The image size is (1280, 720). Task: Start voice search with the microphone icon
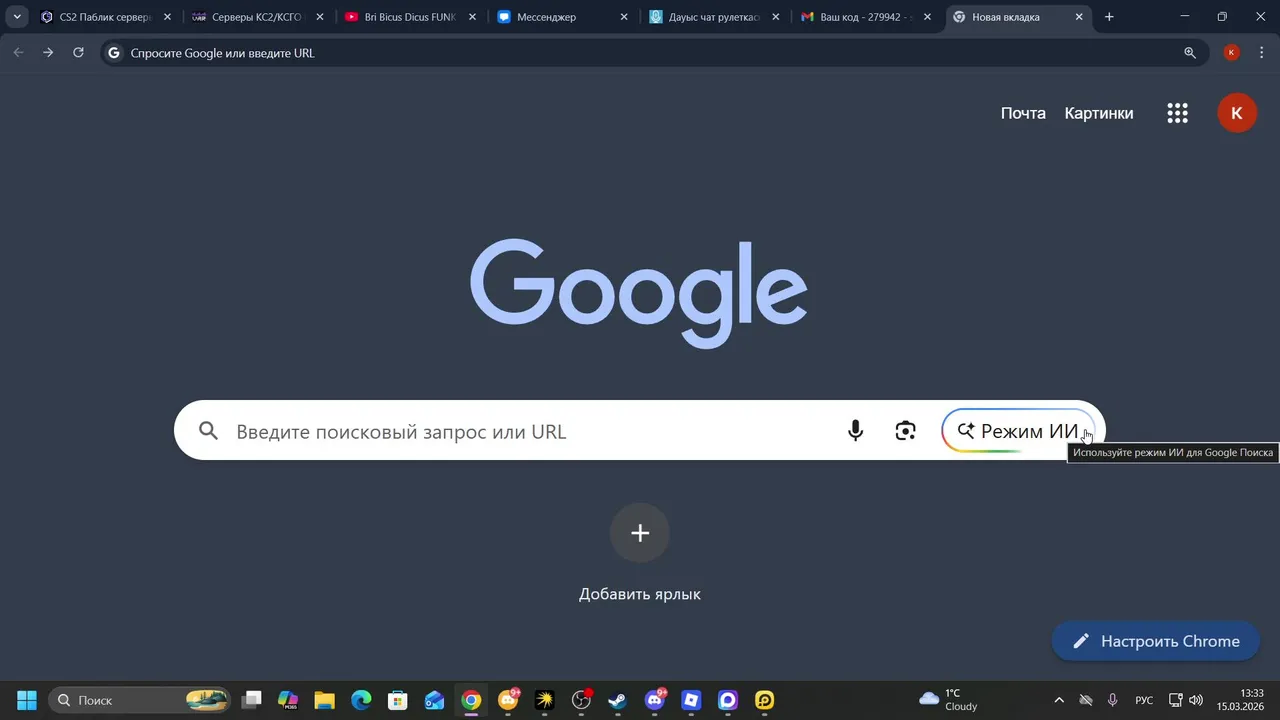click(x=855, y=431)
